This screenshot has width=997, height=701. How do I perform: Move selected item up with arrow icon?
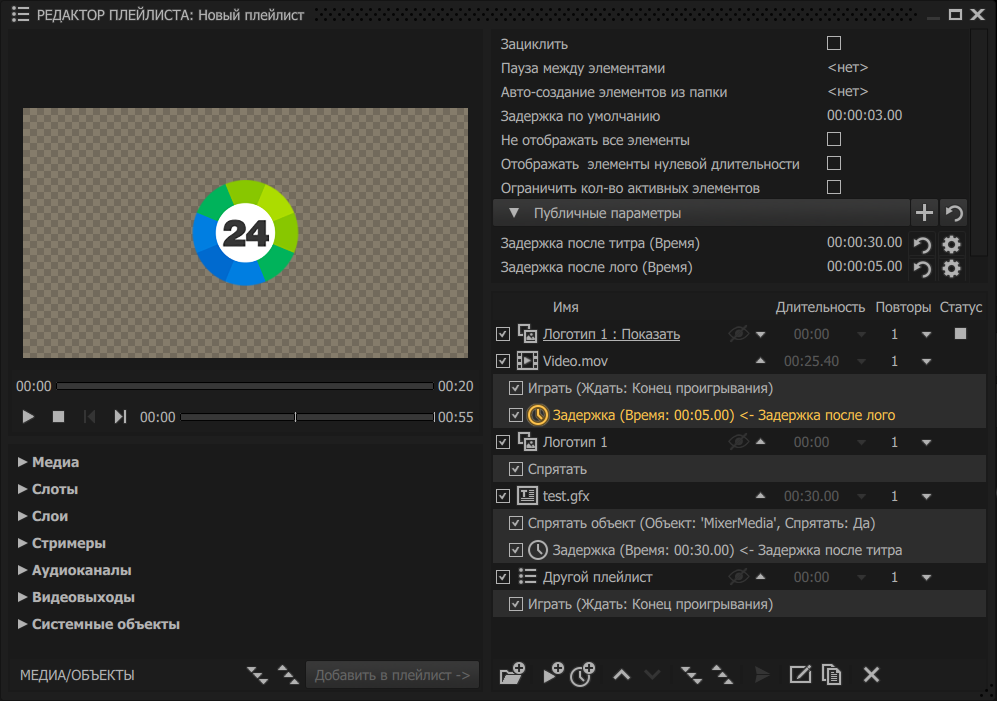click(x=621, y=675)
